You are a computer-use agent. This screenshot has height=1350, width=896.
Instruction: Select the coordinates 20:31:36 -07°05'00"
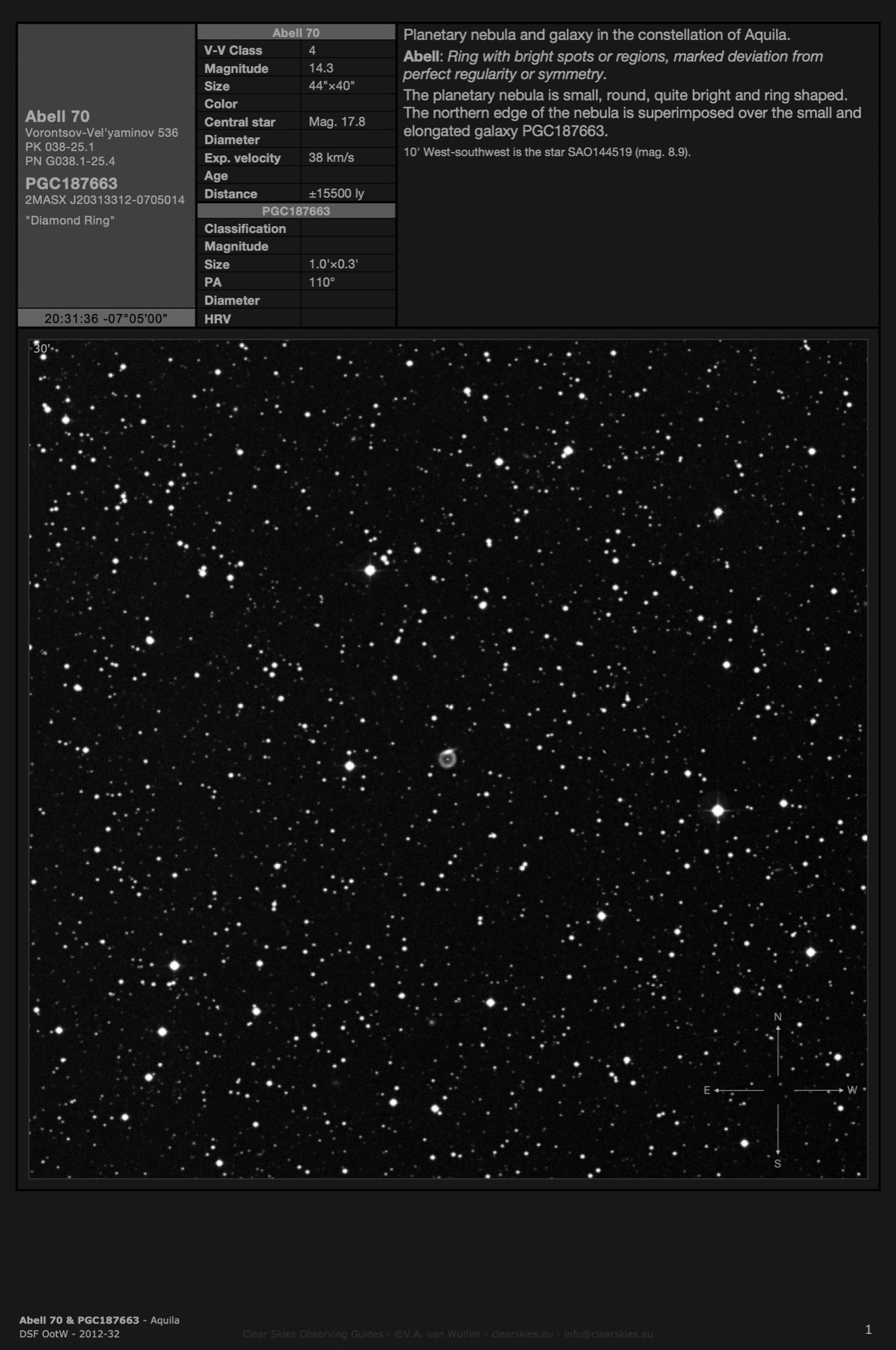click(x=106, y=319)
